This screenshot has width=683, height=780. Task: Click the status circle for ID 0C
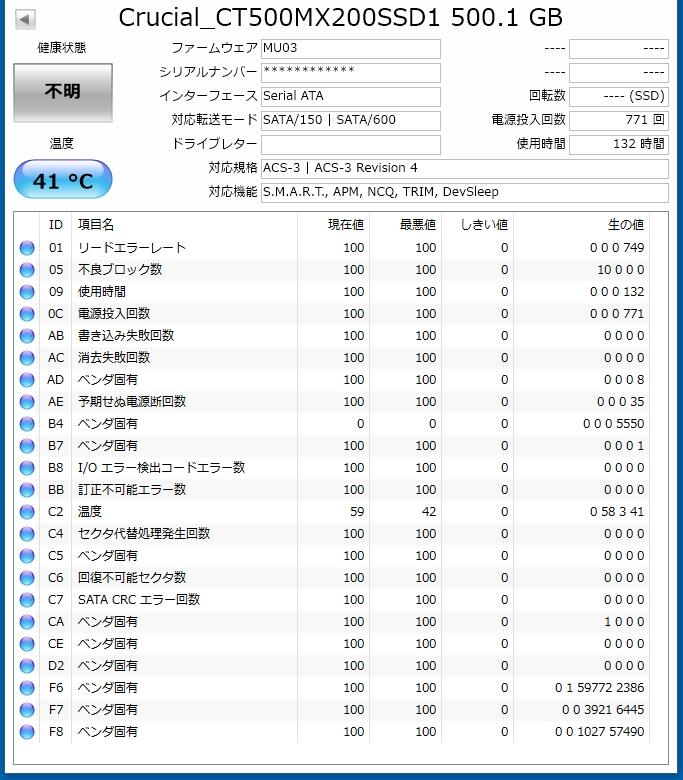click(27, 314)
